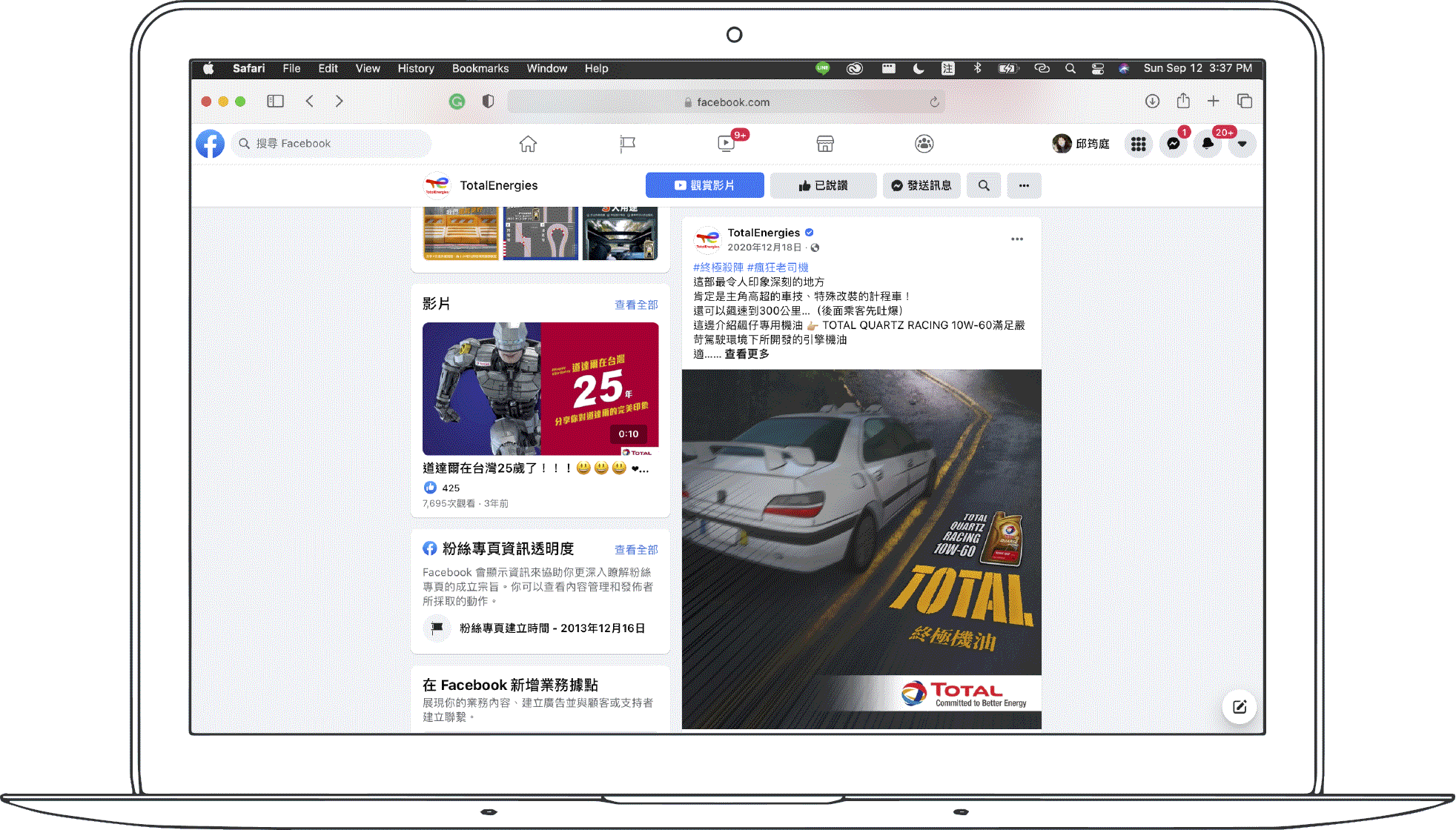Click the 觀賞影片 watch video button
The image size is (1456, 830).
tap(704, 185)
